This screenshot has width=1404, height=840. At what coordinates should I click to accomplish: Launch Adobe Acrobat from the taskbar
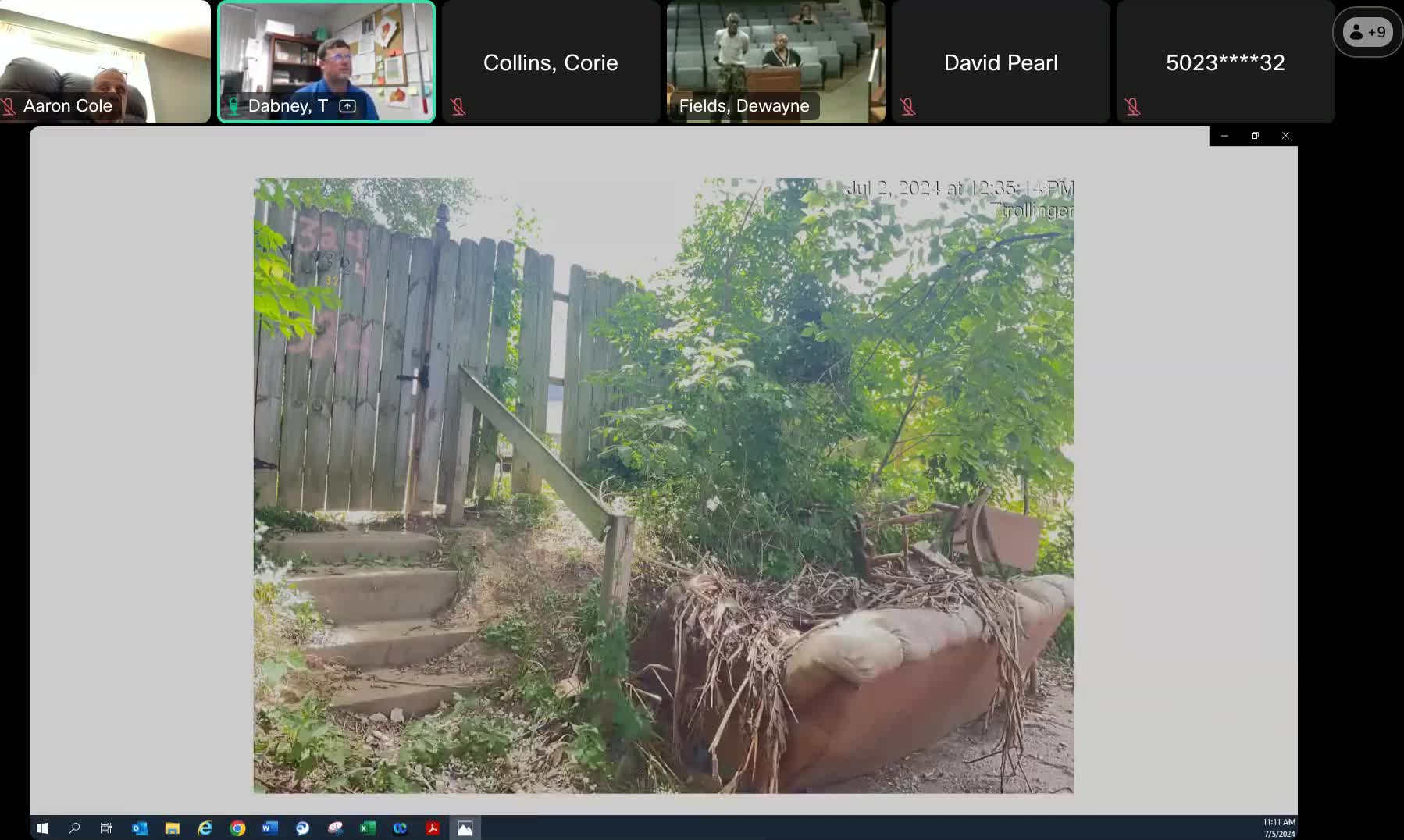(432, 828)
